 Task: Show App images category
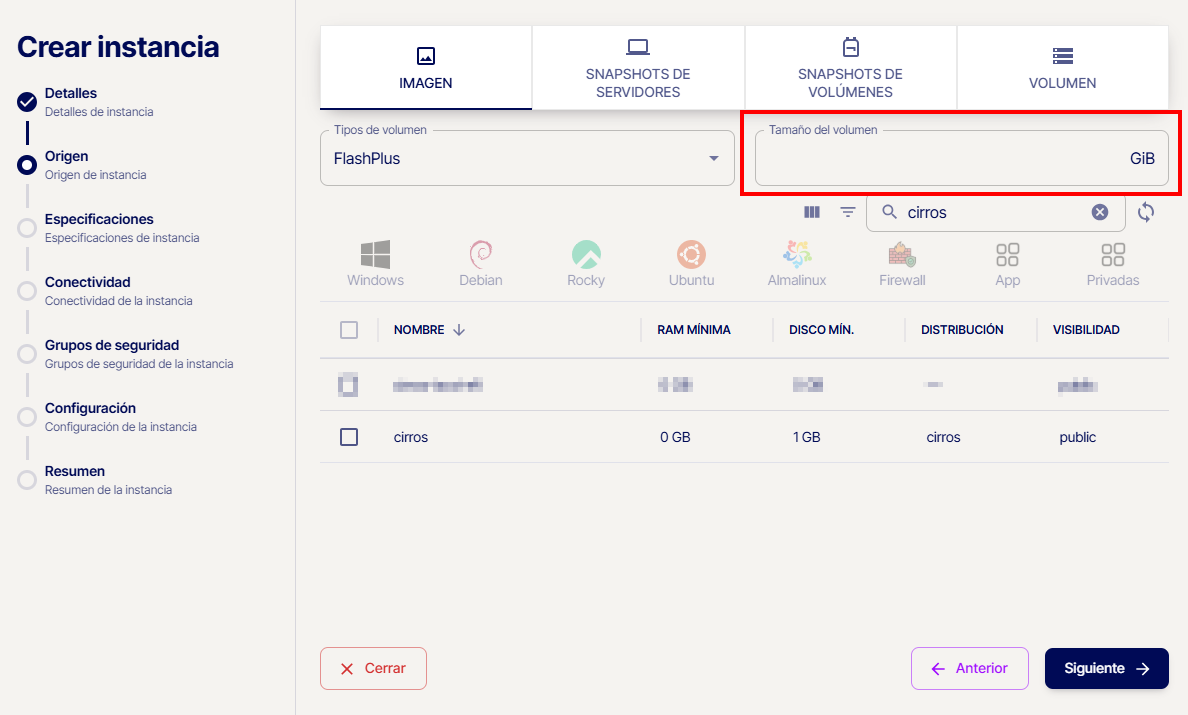tap(1007, 264)
